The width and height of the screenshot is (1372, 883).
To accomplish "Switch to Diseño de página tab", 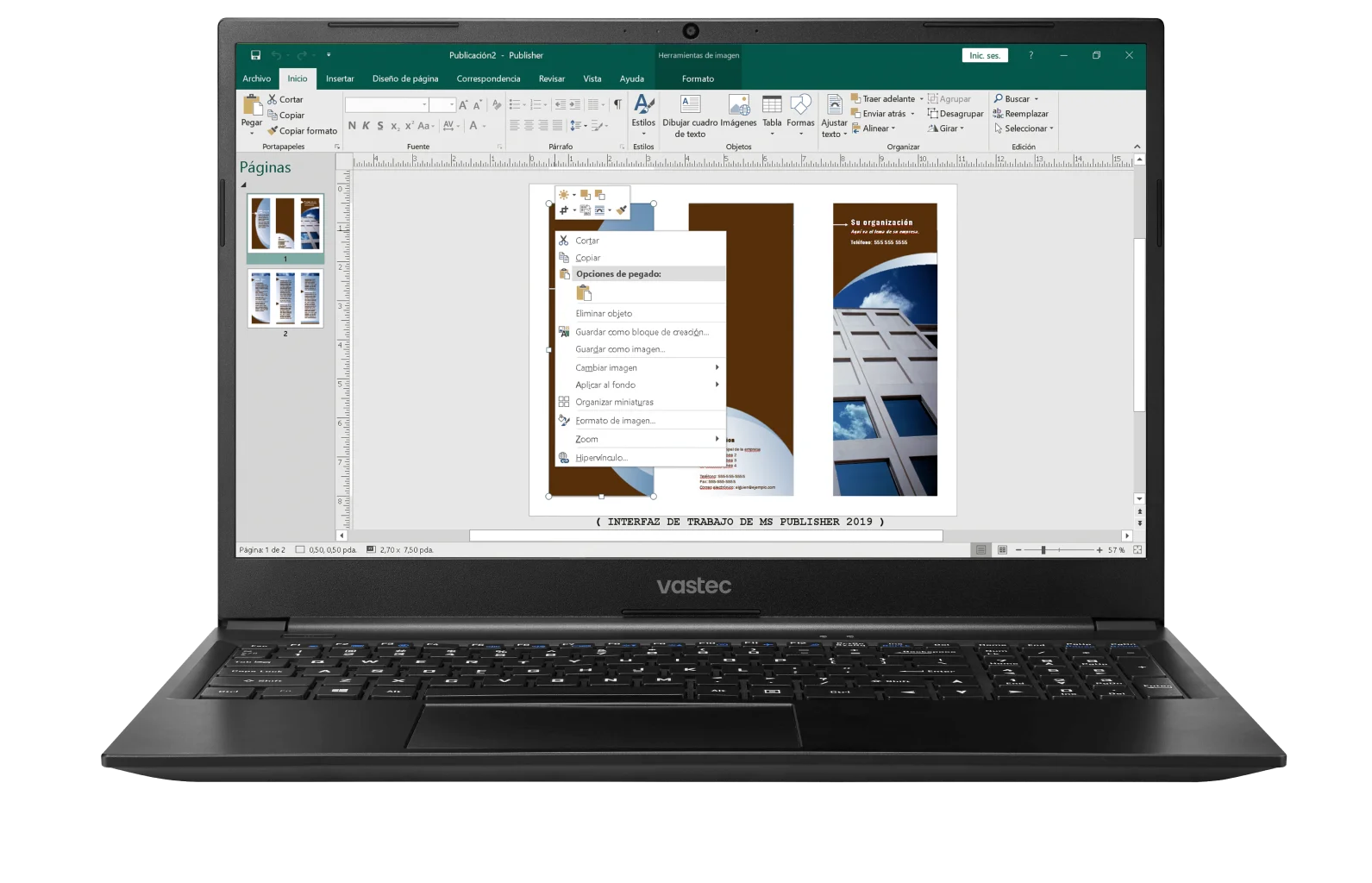I will (405, 78).
